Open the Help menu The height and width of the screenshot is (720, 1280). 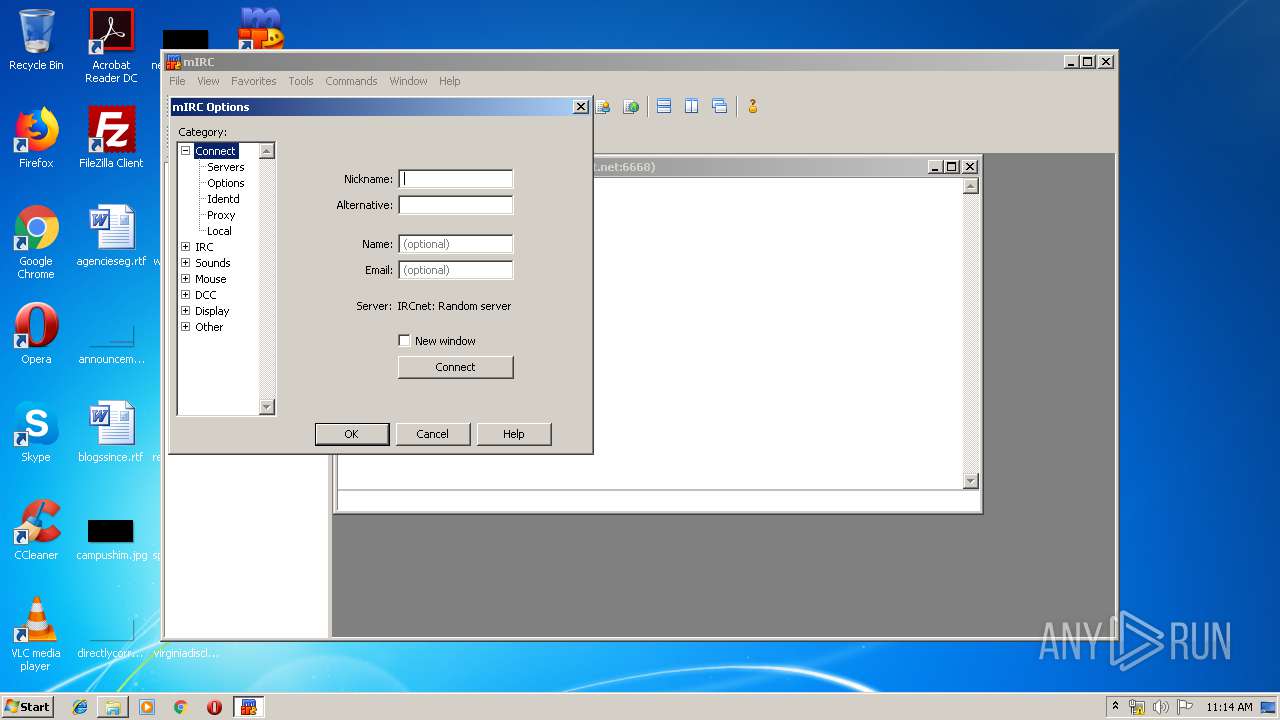pos(450,81)
